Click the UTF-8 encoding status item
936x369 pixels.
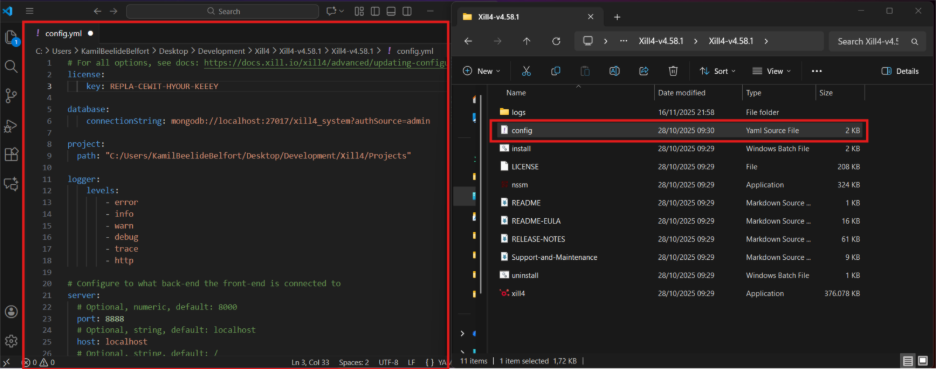click(x=388, y=362)
